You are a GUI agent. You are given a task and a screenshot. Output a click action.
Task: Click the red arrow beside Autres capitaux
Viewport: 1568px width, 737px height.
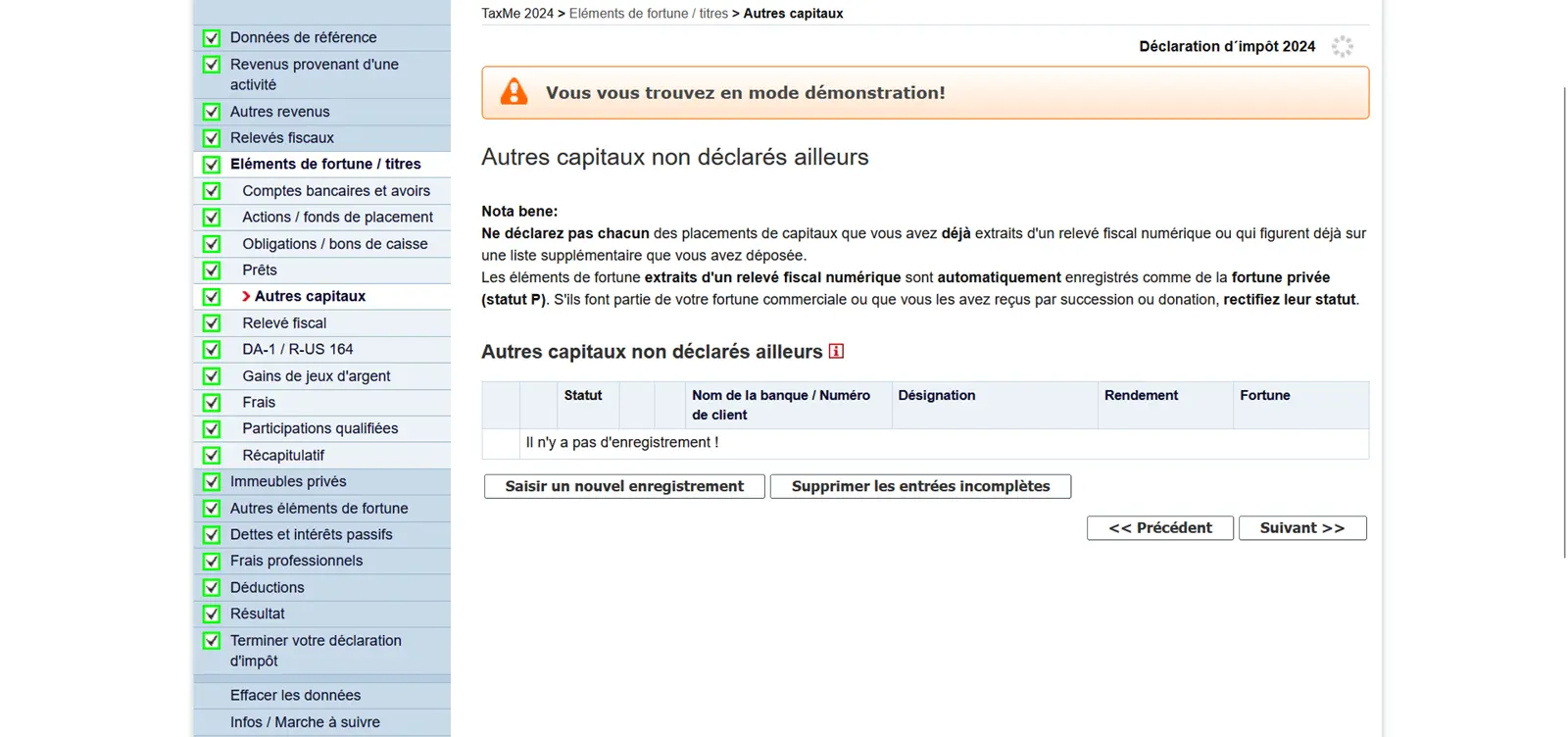pyautogui.click(x=246, y=296)
